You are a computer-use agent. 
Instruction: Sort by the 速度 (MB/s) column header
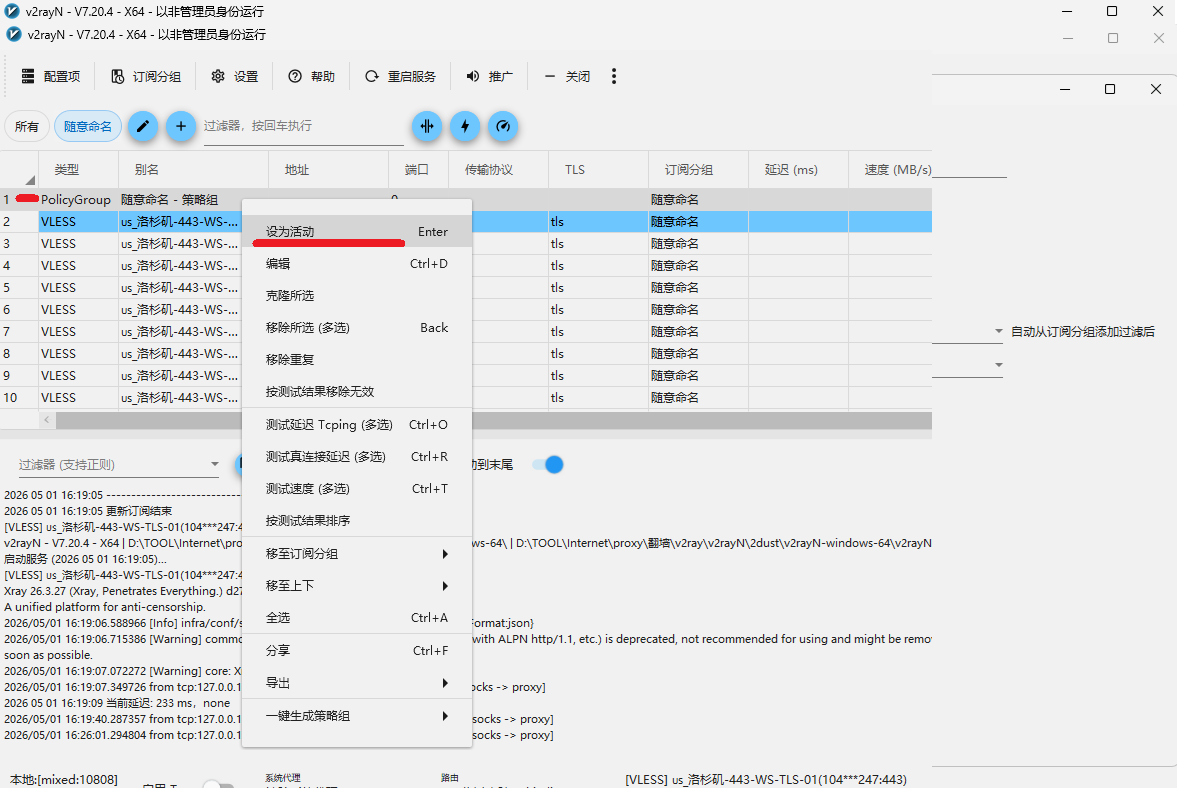[890, 170]
